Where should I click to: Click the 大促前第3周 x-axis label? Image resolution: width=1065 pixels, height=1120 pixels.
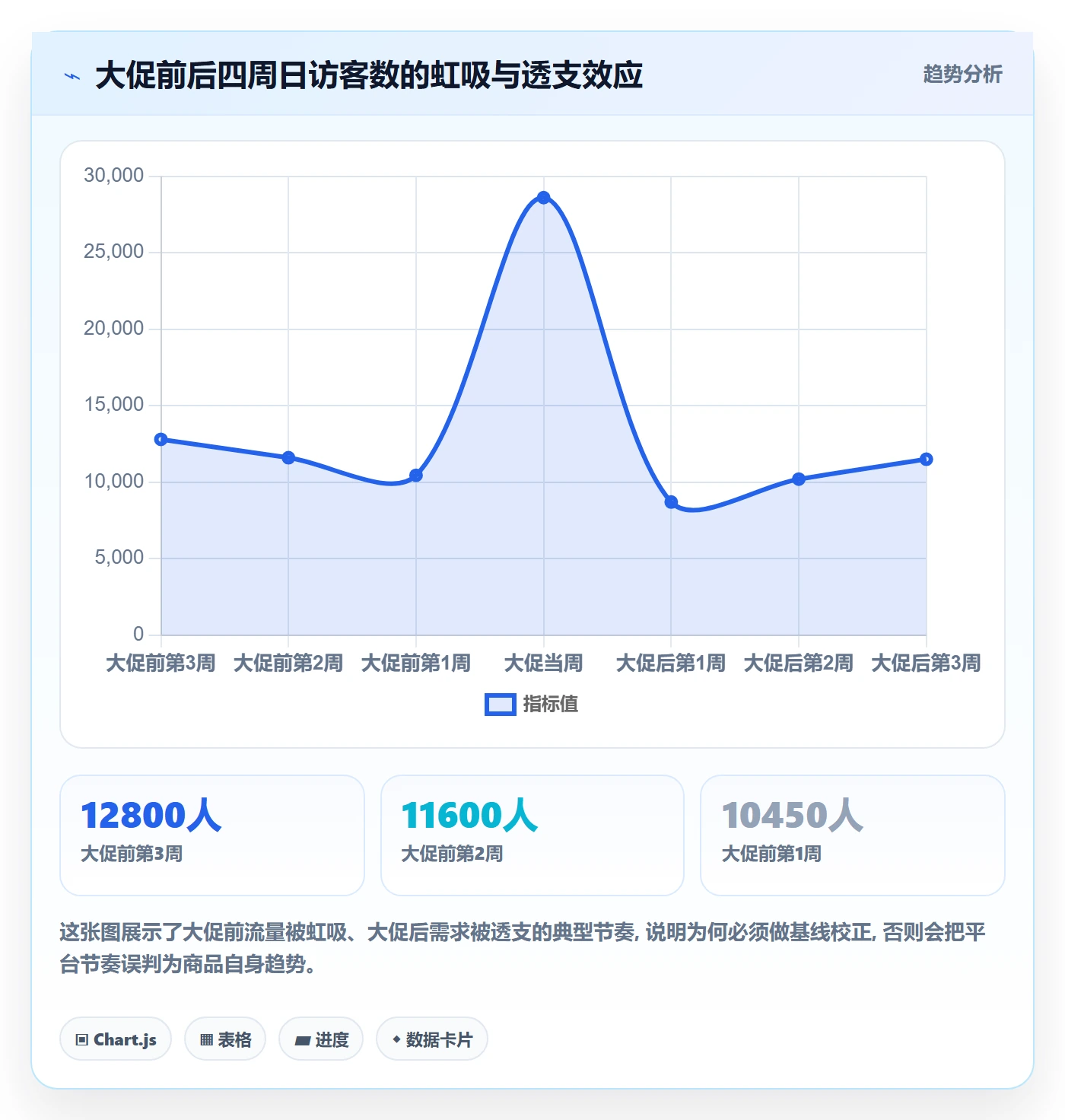[161, 663]
